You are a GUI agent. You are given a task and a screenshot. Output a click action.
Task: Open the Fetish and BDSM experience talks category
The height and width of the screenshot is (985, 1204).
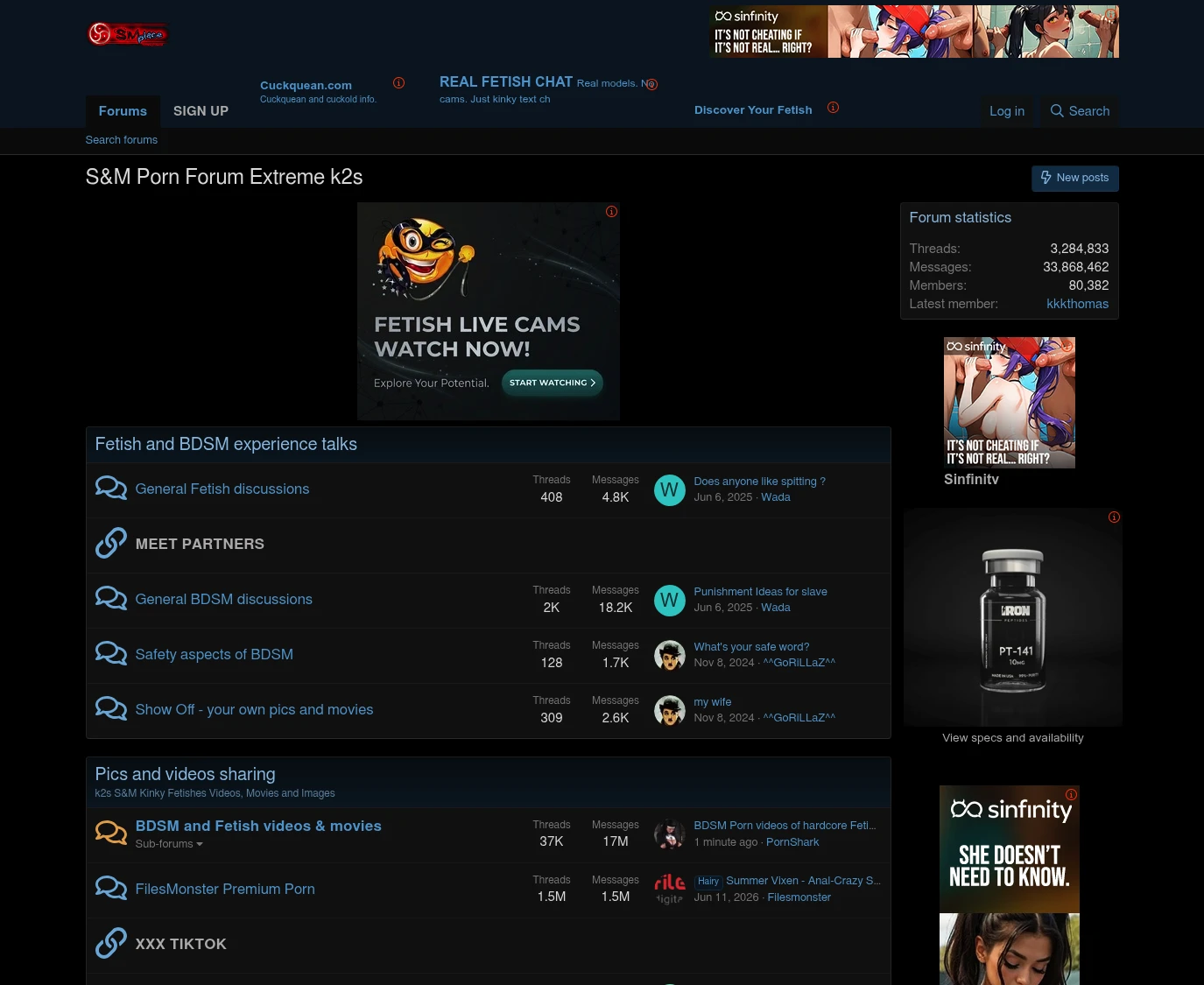226,444
